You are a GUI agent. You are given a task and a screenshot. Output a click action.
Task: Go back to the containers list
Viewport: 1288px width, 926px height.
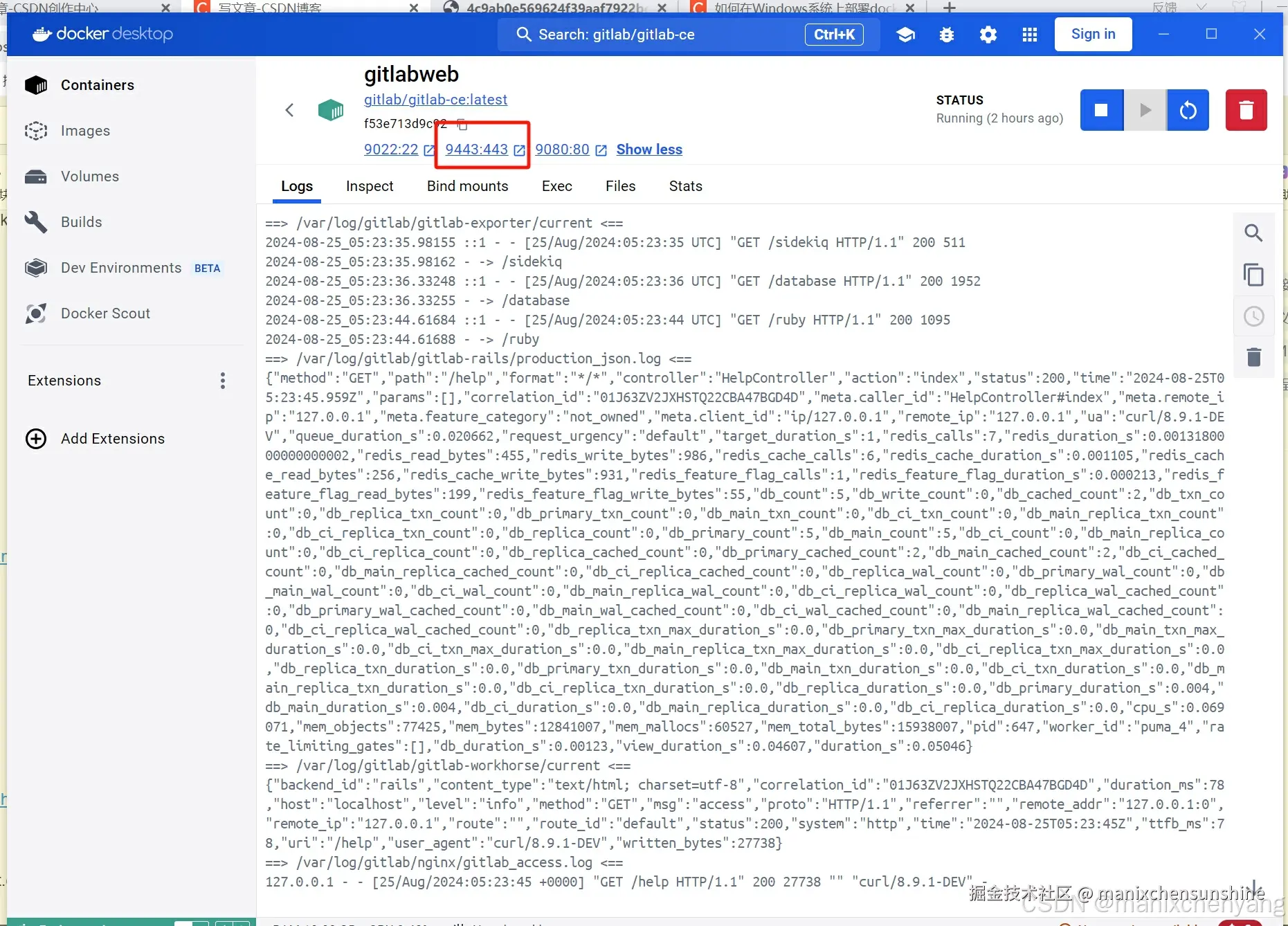coord(290,110)
